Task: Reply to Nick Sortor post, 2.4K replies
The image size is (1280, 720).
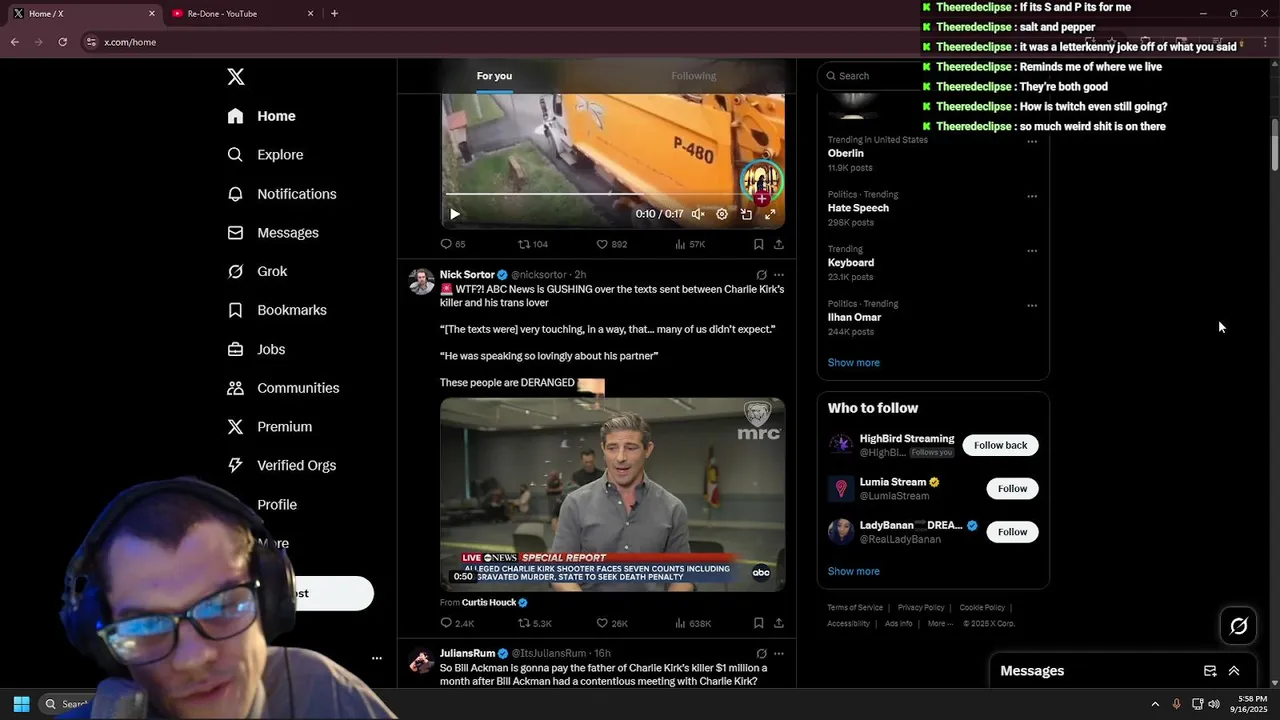Action: (x=457, y=623)
